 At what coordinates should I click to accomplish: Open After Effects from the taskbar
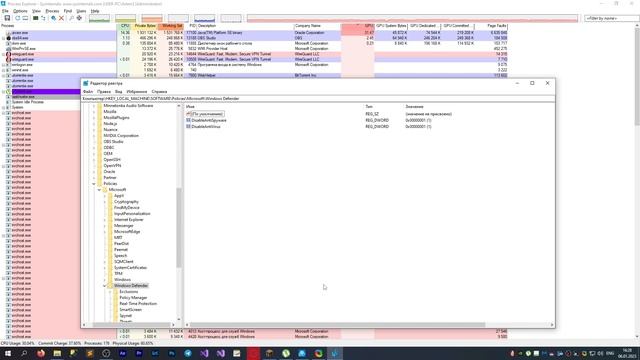(x=122, y=353)
